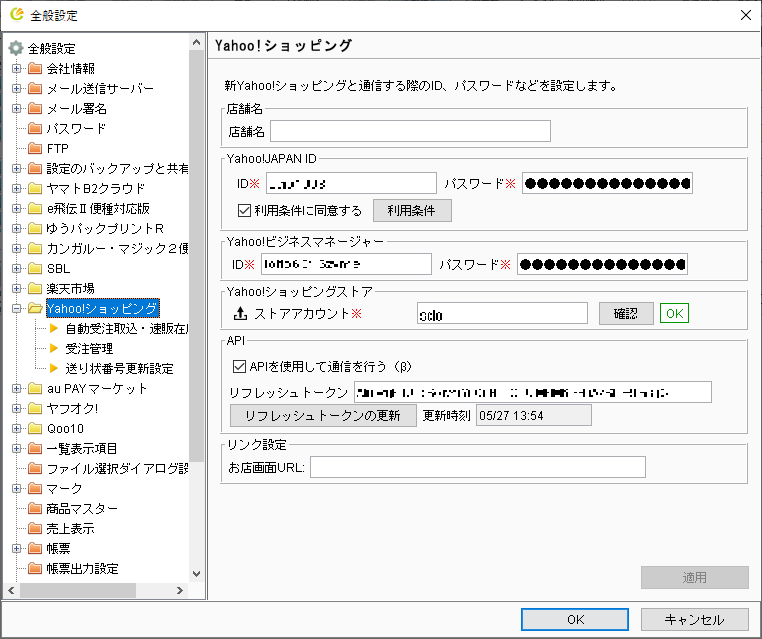Click the open Yahoo!ショッピング folder icon
762x639 pixels.
35,308
